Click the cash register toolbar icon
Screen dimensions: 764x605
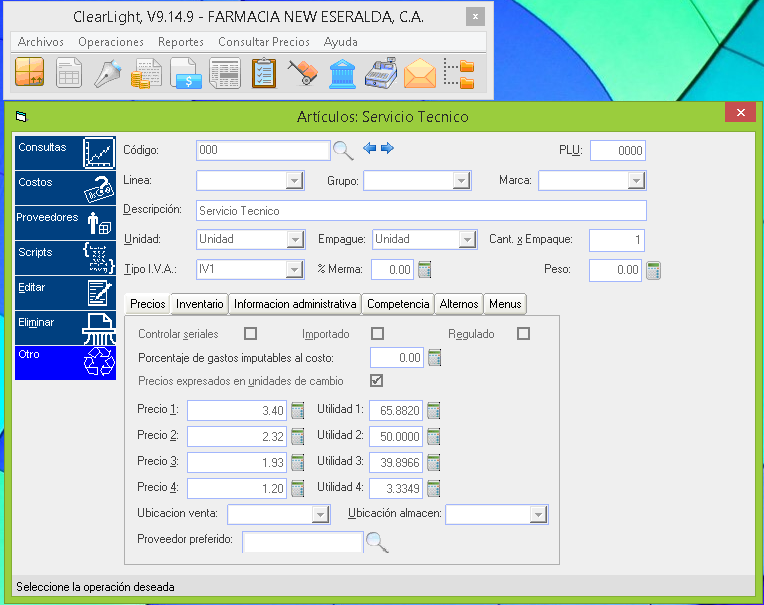381,73
